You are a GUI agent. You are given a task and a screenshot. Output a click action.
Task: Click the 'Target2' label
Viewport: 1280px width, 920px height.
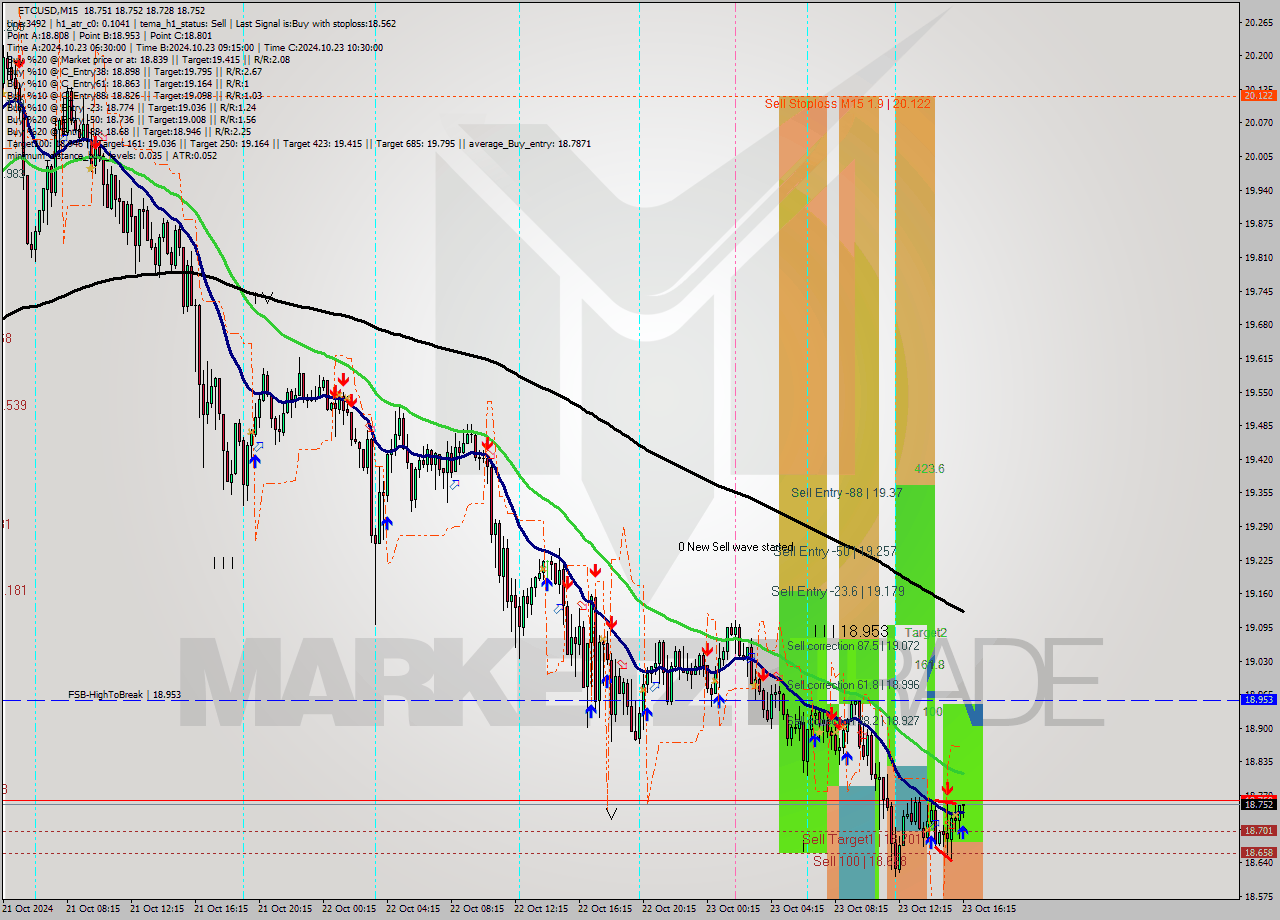coord(925,632)
